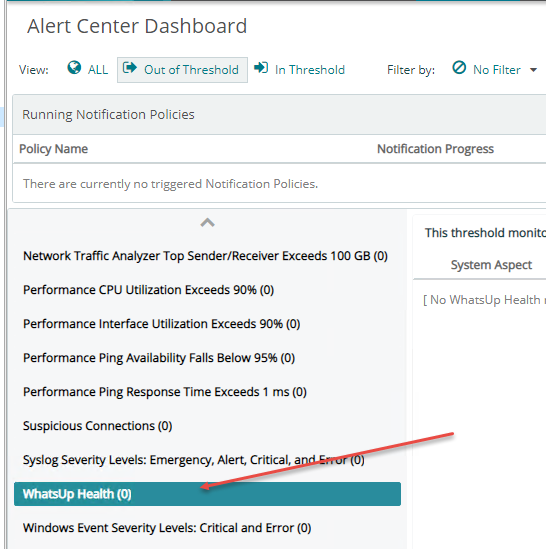Select Windows Event Severity Levels threshold
This screenshot has height=549, width=546.
pos(167,528)
